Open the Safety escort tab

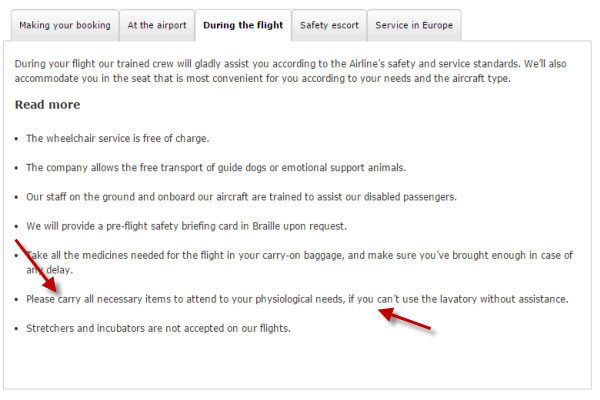tap(329, 25)
